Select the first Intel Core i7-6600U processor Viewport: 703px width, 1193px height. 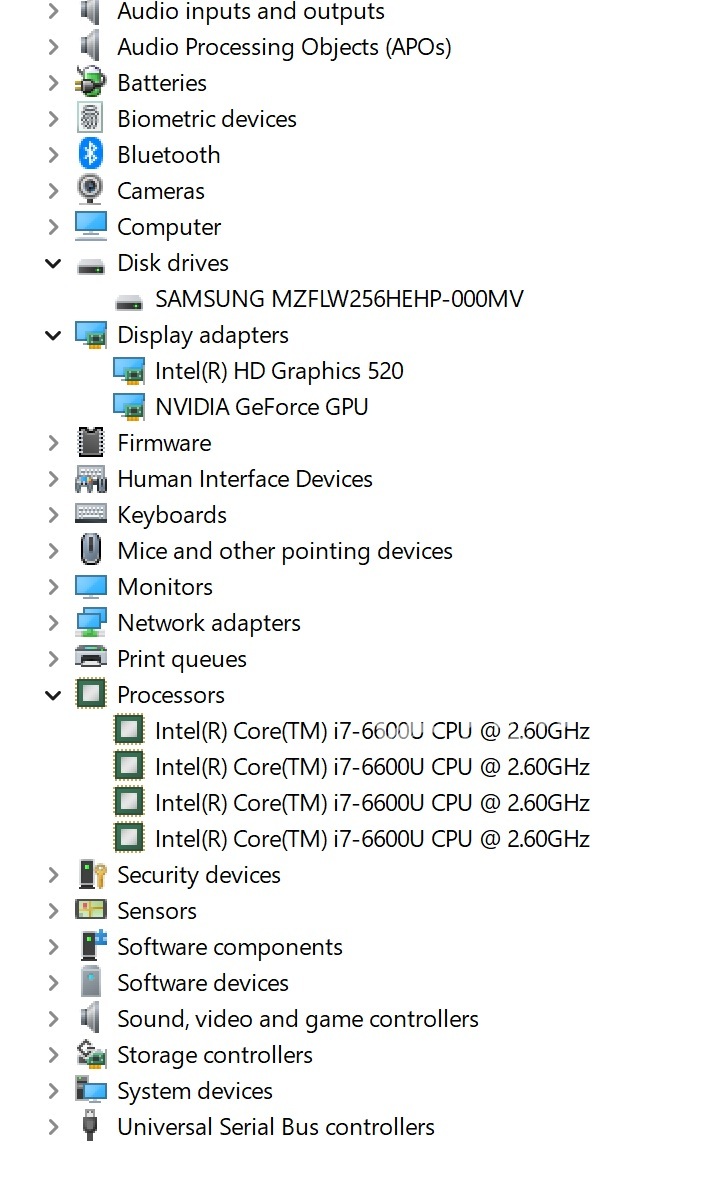372,730
